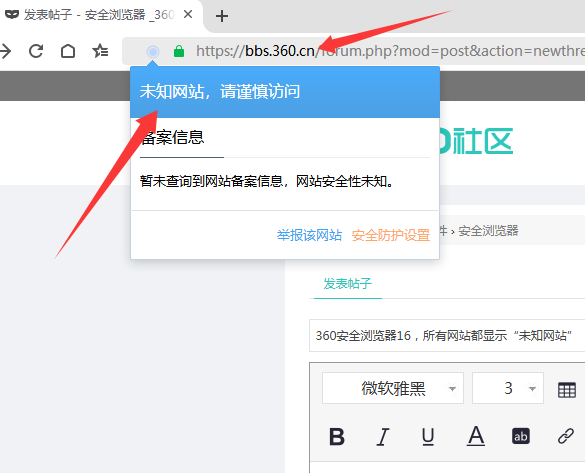Click the 社区 logo

tap(476, 141)
